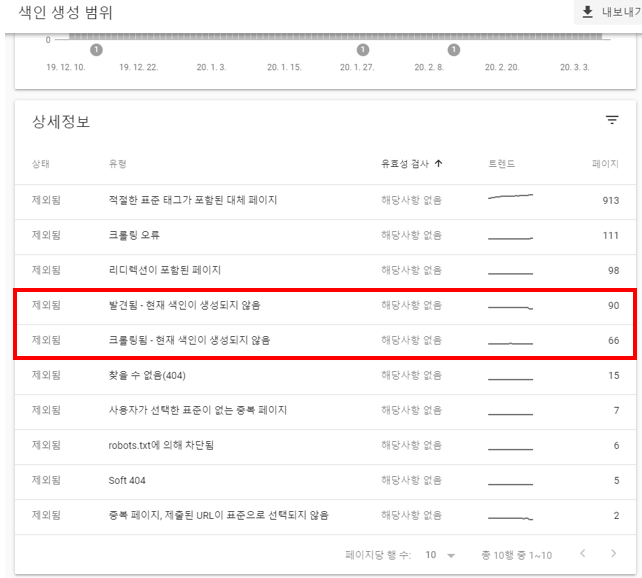Screen dimensions: 642x578
Task: Click page count 90
Action: pyautogui.click(x=613, y=305)
